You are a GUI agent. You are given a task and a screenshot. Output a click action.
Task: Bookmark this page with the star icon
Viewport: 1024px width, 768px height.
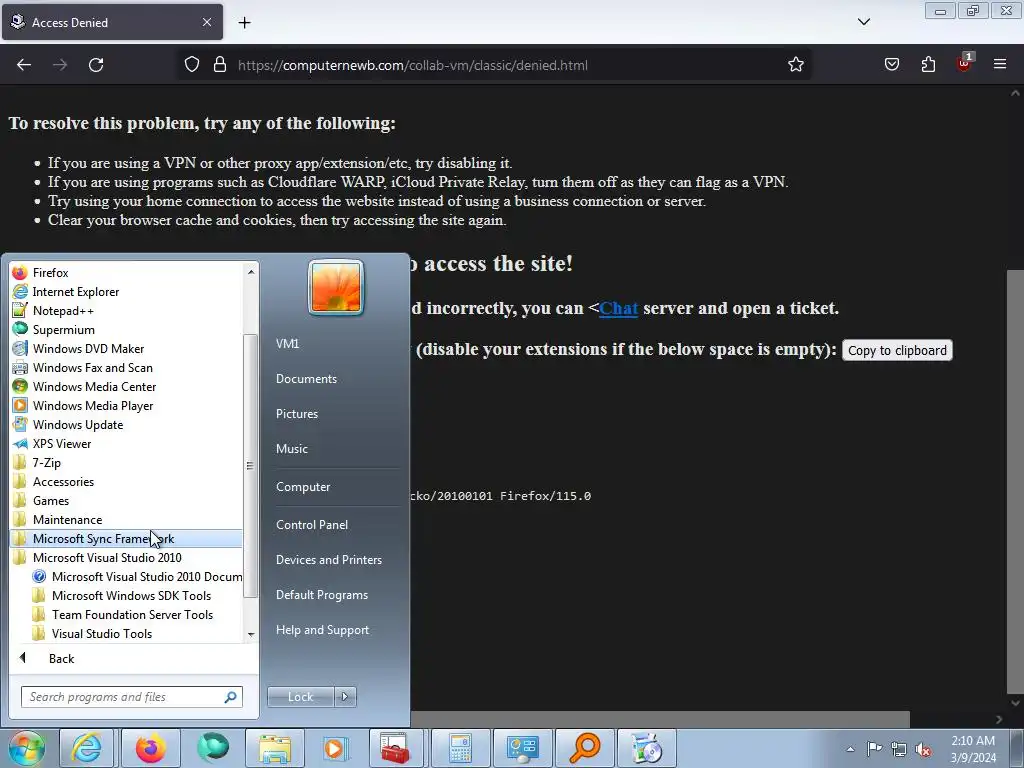pyautogui.click(x=795, y=65)
